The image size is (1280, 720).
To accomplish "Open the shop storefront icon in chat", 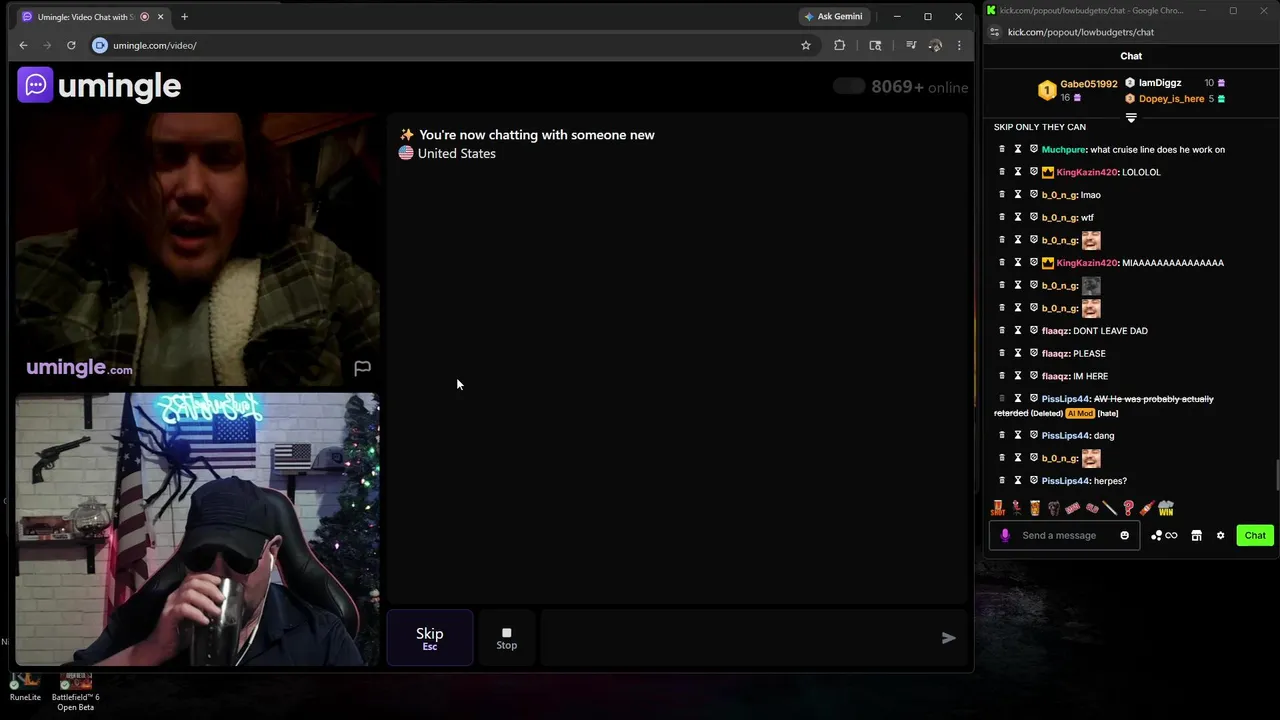I will pyautogui.click(x=1196, y=535).
